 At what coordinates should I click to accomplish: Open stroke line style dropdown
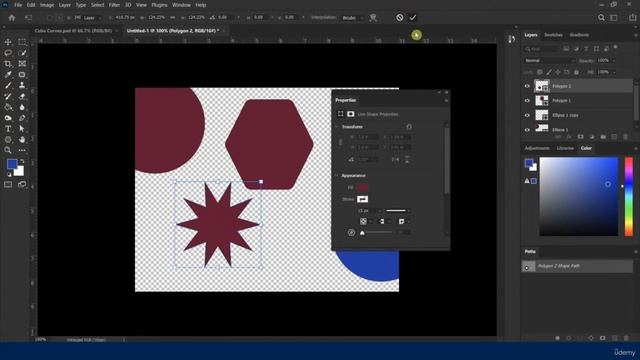[x=398, y=211]
